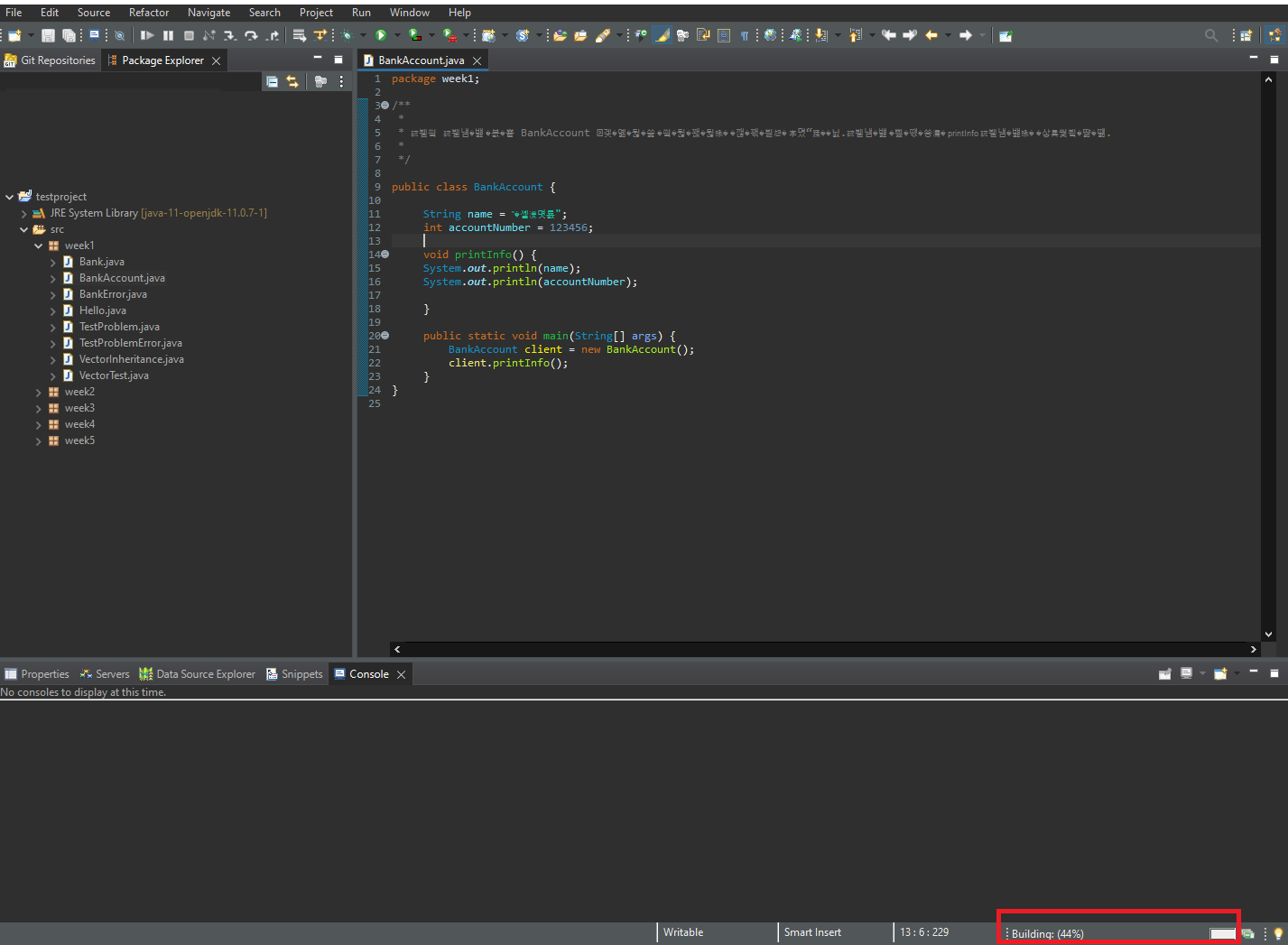Click the Terminate (stop) debug icon

pyautogui.click(x=189, y=35)
